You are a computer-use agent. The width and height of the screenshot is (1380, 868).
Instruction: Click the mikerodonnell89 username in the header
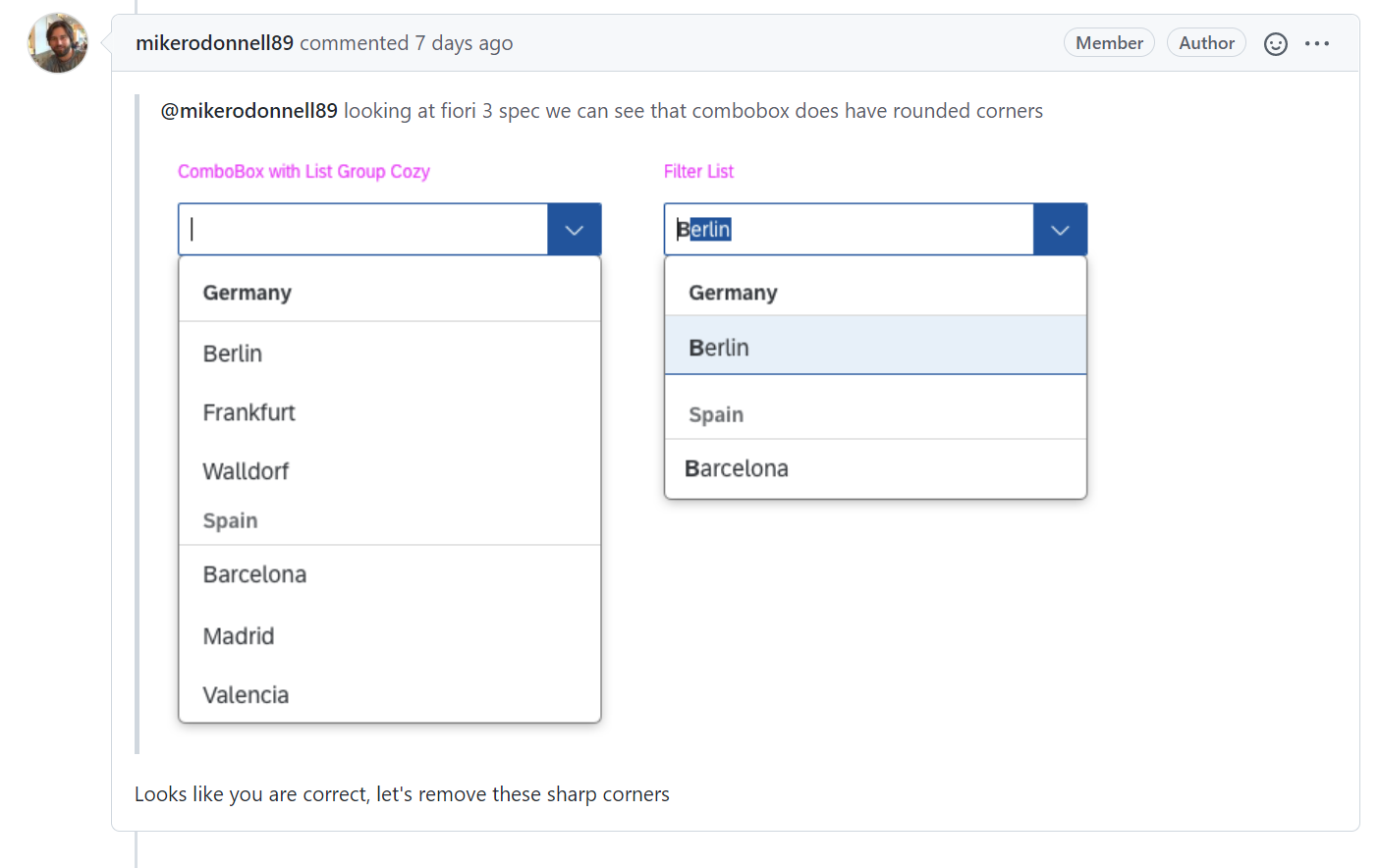(x=214, y=42)
